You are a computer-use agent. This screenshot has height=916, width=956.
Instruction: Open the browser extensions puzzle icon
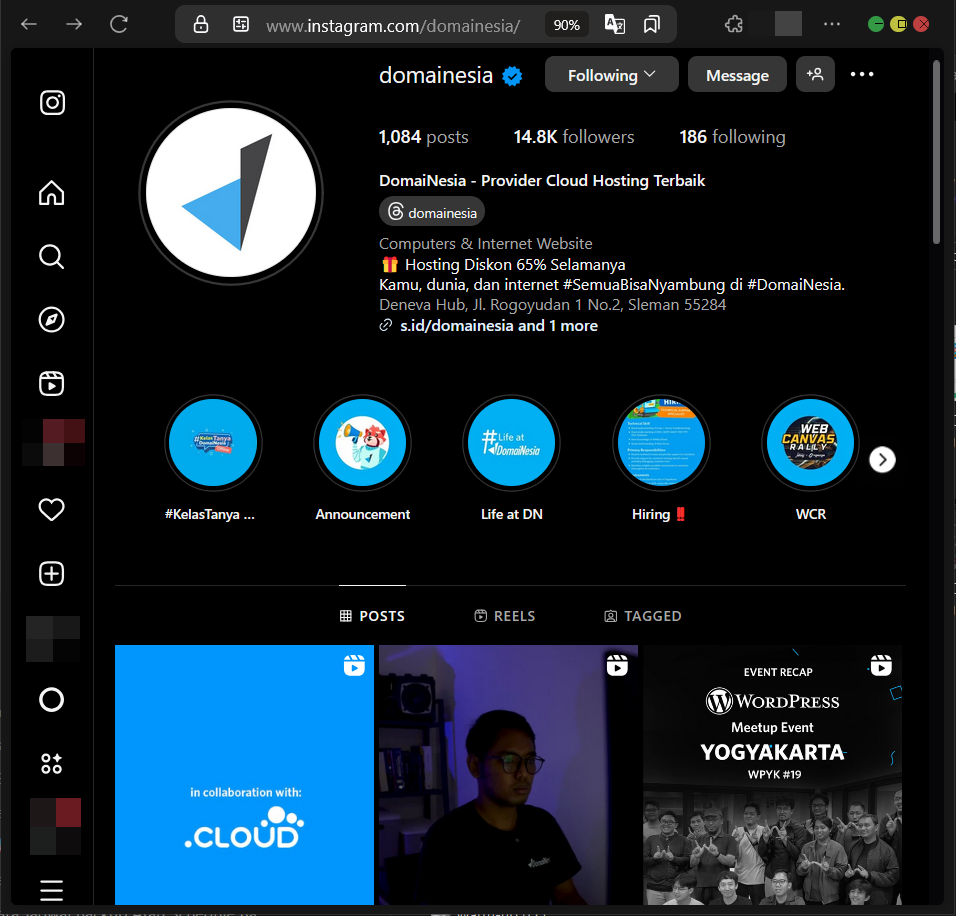pos(734,24)
